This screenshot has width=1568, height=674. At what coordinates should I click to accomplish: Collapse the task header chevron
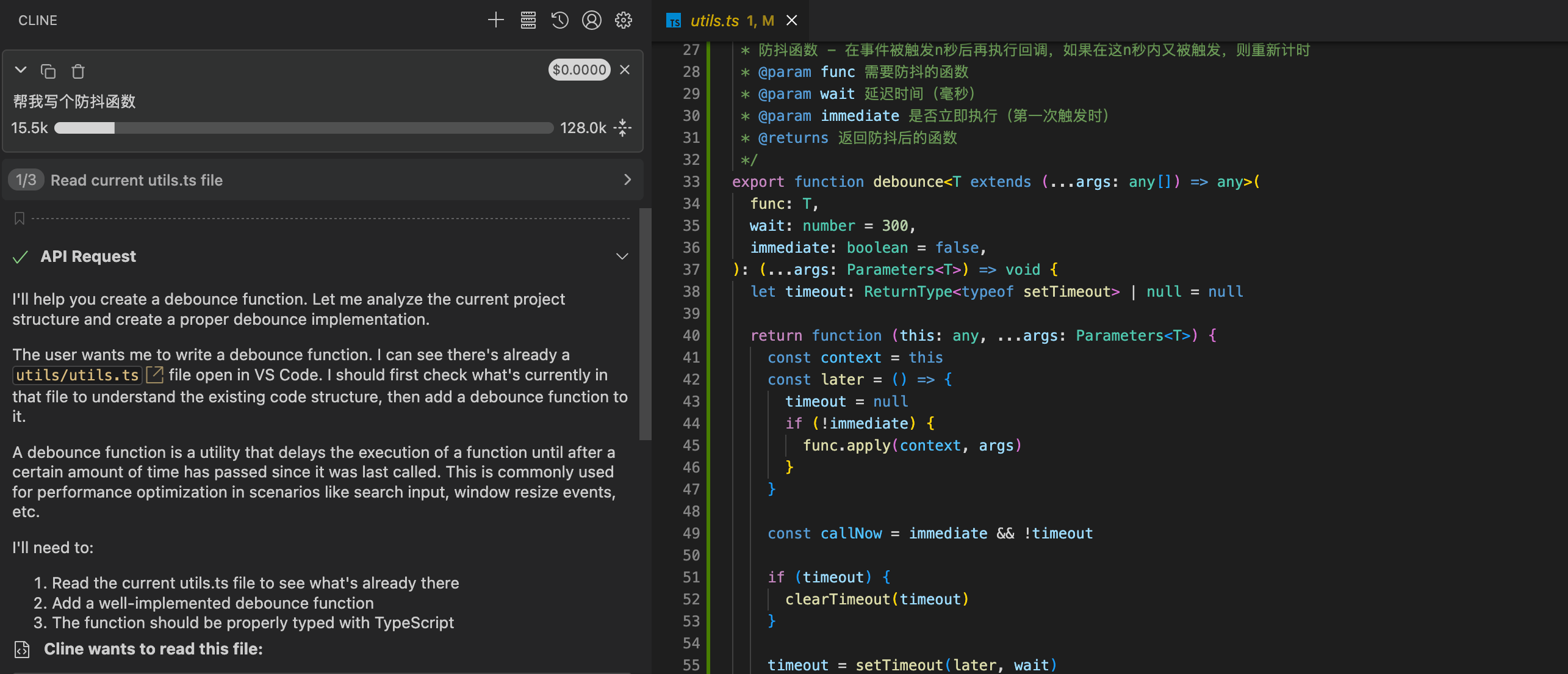tap(21, 70)
